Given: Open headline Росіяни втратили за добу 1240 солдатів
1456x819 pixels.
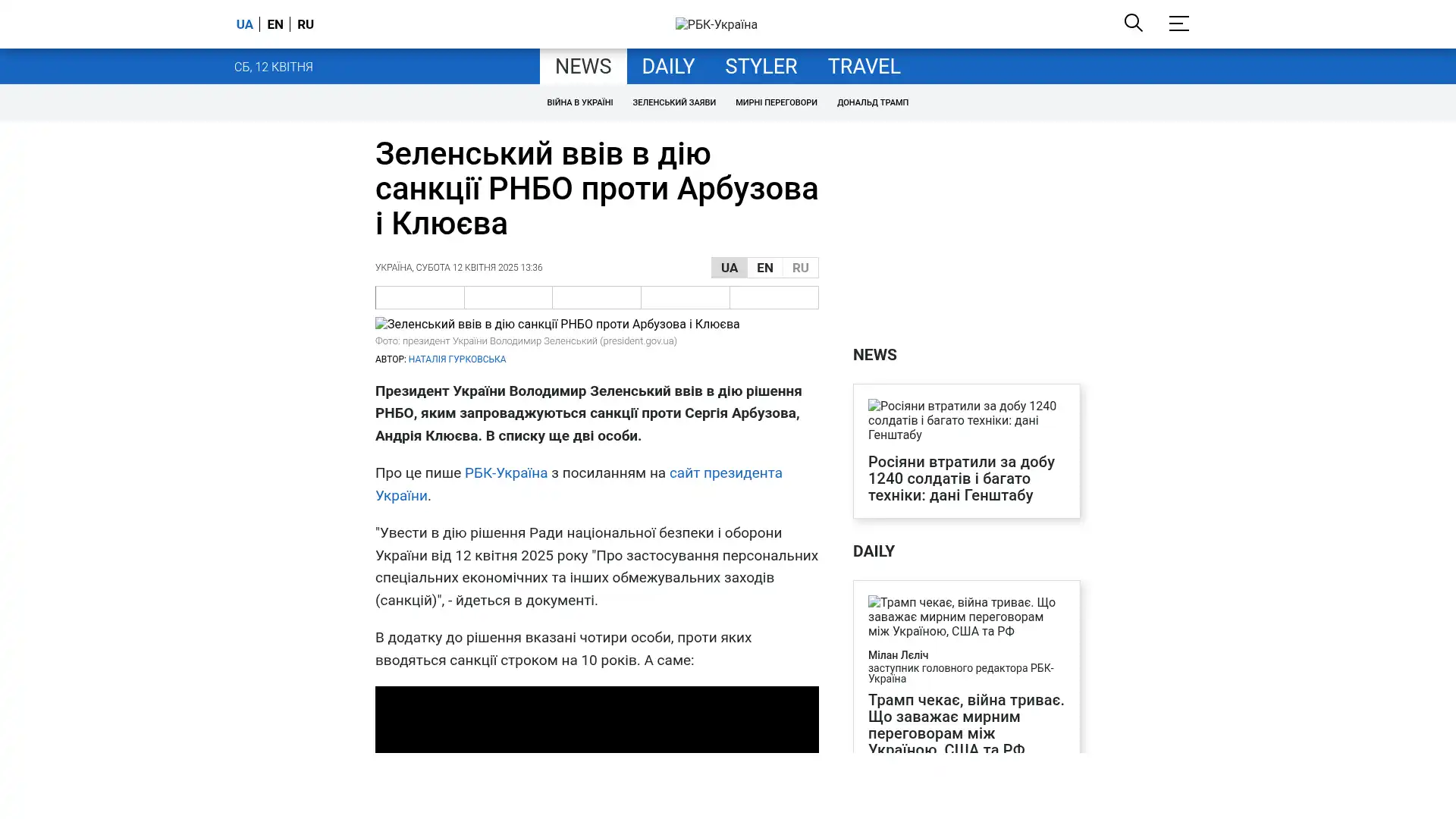Looking at the screenshot, I should (x=962, y=479).
